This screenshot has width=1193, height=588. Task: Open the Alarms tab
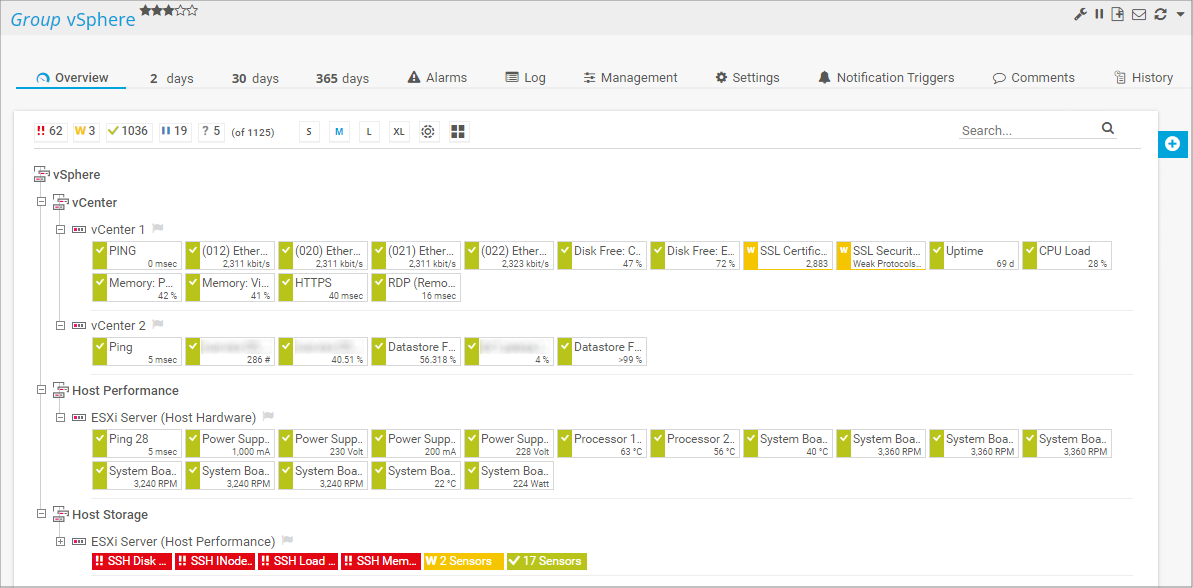tap(437, 78)
